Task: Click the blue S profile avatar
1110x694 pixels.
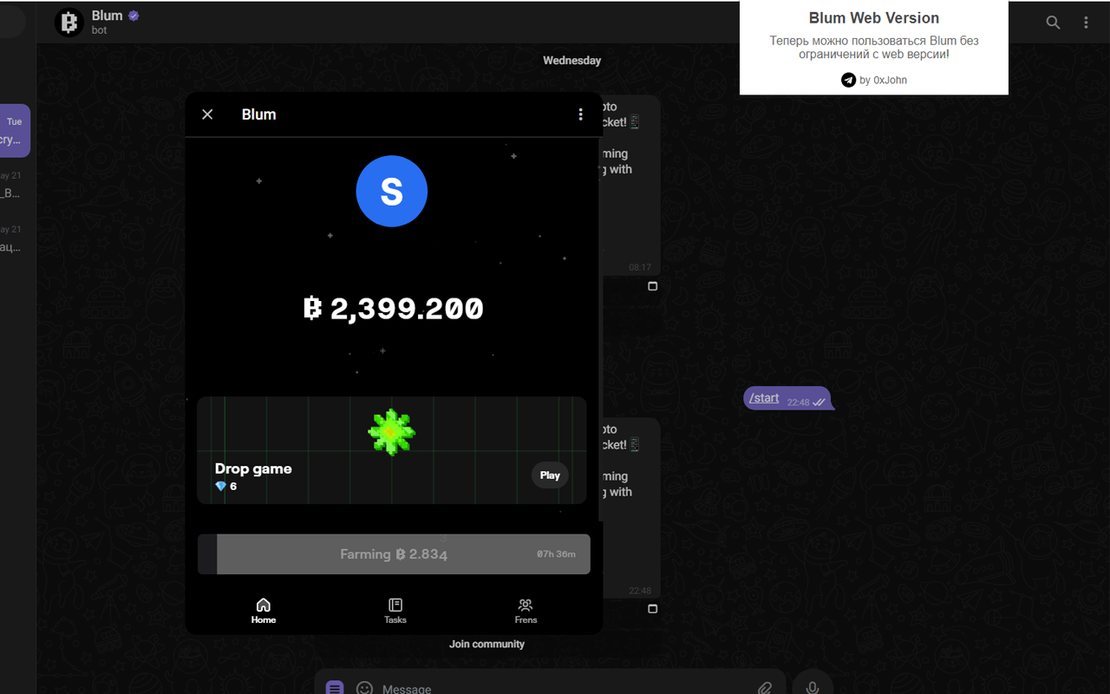Action: [x=391, y=191]
